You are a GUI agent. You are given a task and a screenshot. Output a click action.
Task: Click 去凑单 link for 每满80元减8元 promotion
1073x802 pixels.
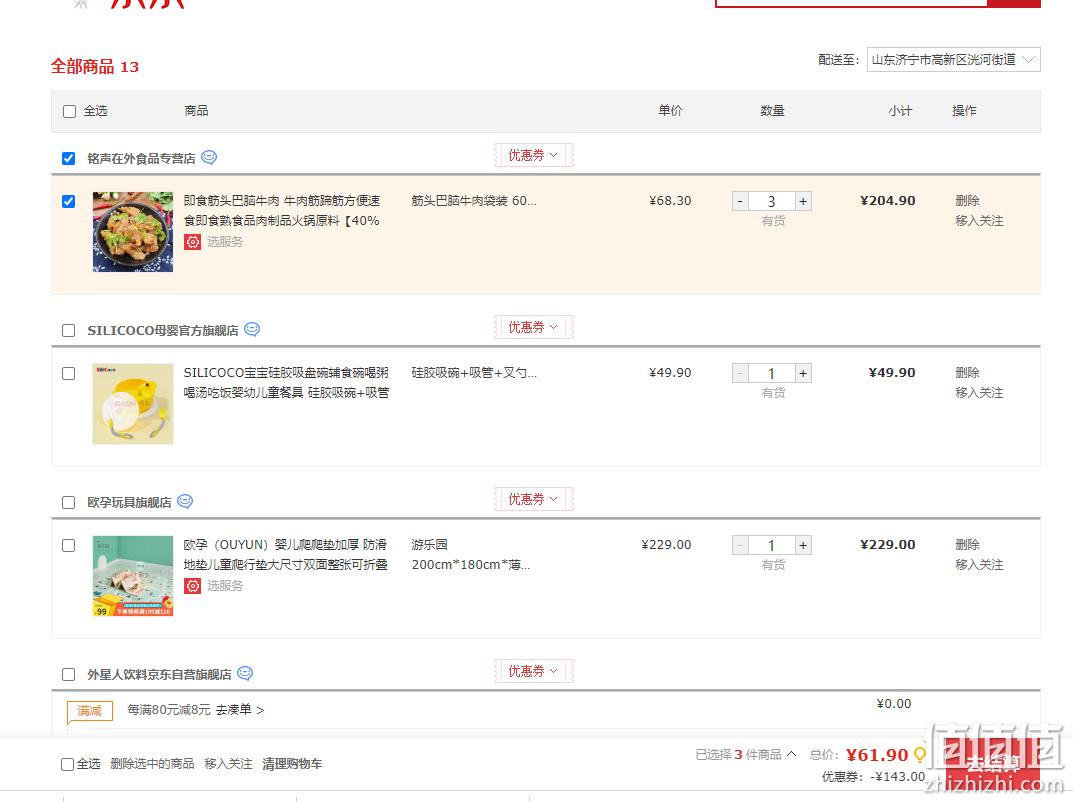(240, 710)
